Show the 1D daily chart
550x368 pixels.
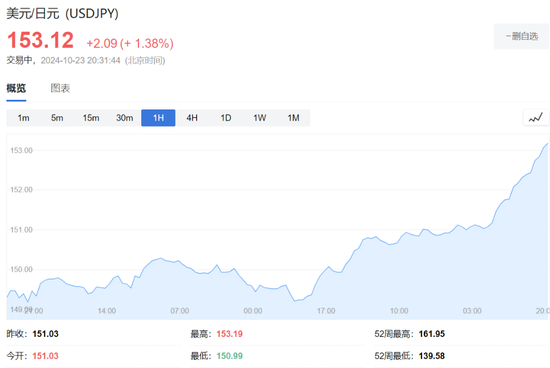[226, 118]
